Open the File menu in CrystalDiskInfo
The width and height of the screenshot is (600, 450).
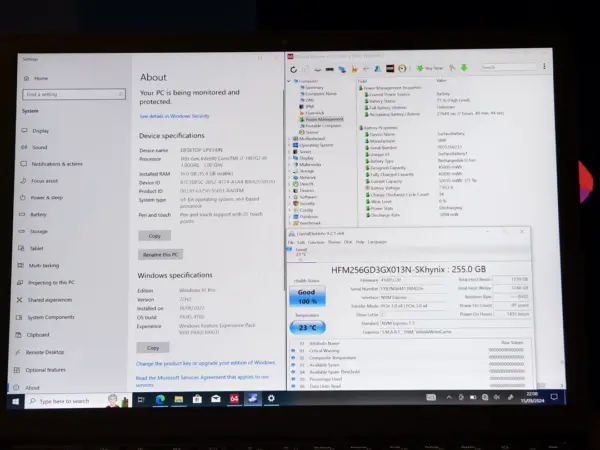coord(291,243)
